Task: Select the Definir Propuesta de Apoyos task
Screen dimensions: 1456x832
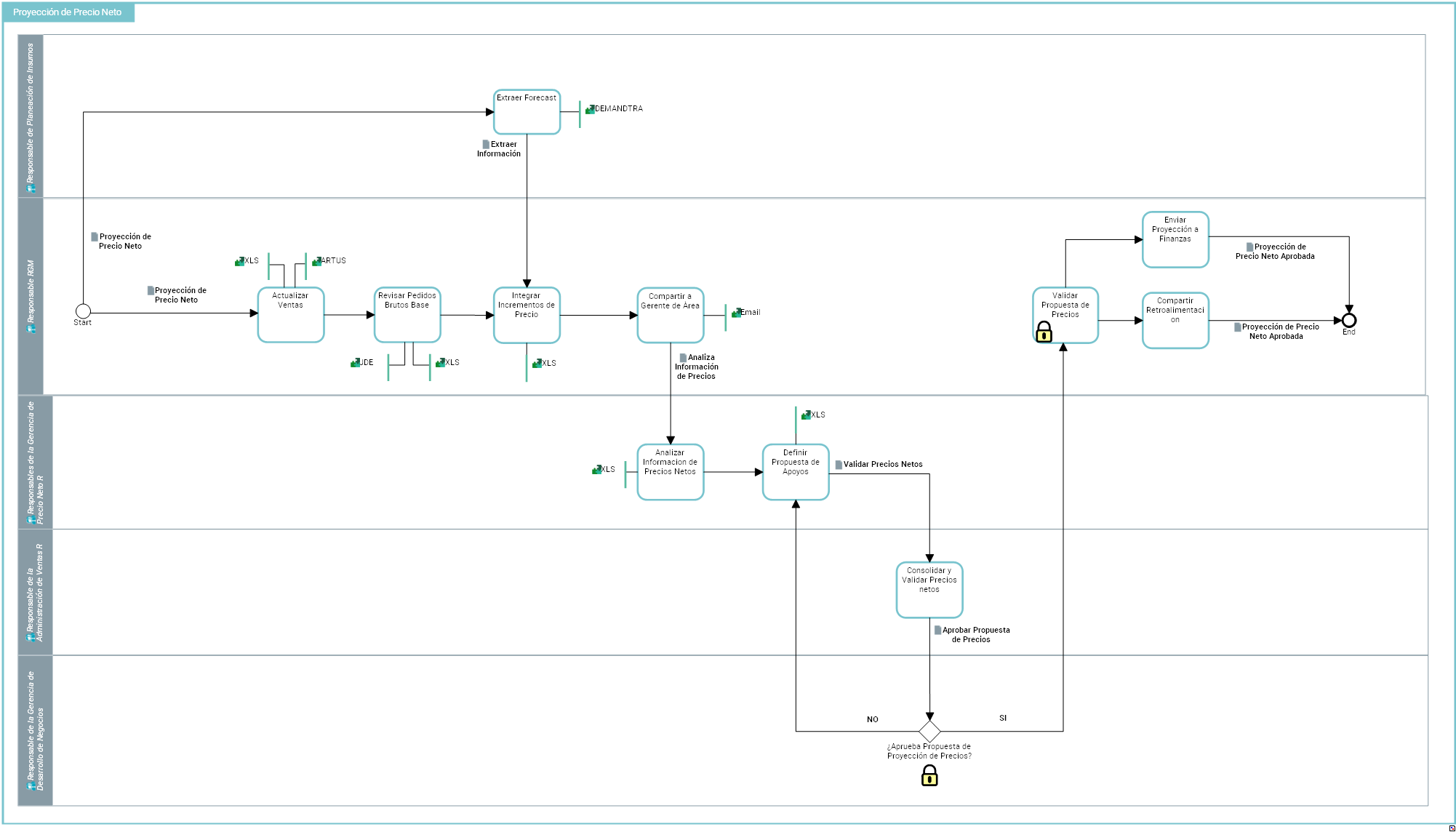Action: [x=796, y=472]
